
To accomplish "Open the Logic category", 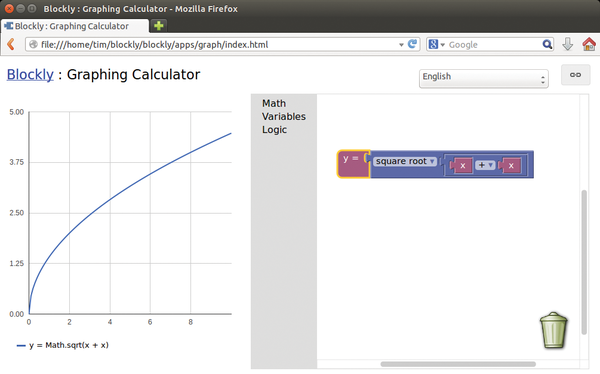I will coord(274,130).
